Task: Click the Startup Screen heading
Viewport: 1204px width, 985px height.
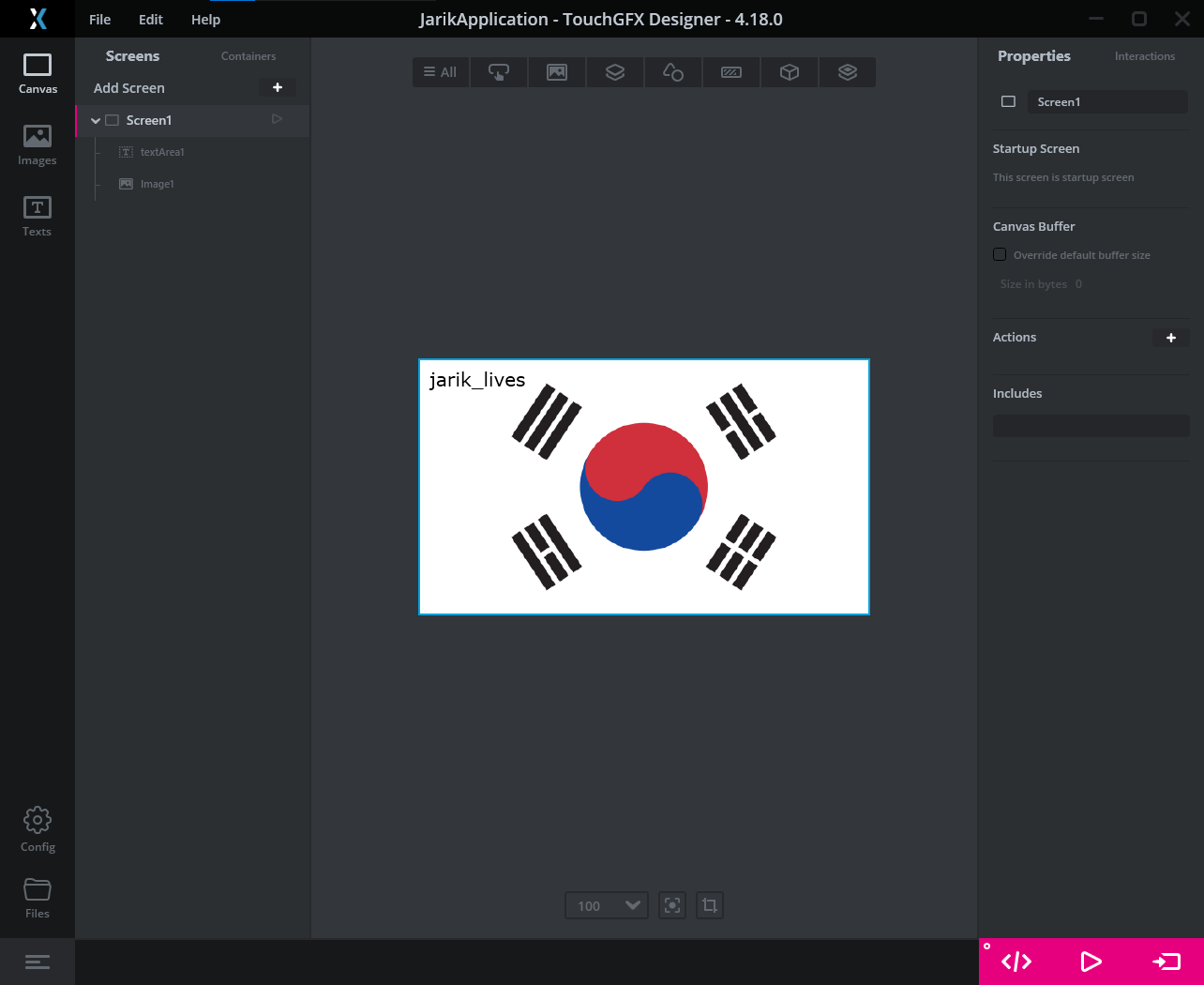Action: [1036, 149]
